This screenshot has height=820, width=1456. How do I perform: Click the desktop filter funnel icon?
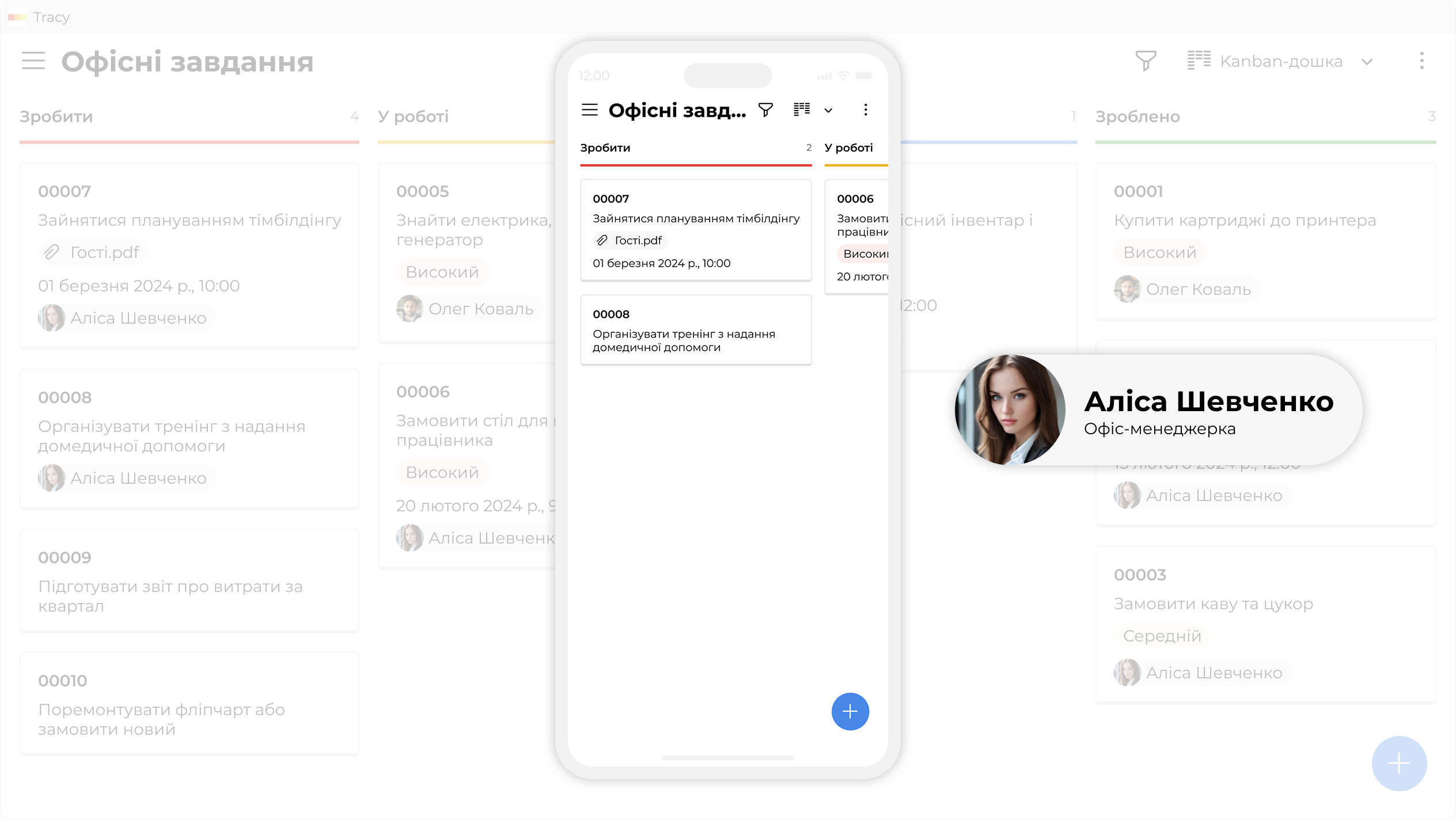point(1146,60)
